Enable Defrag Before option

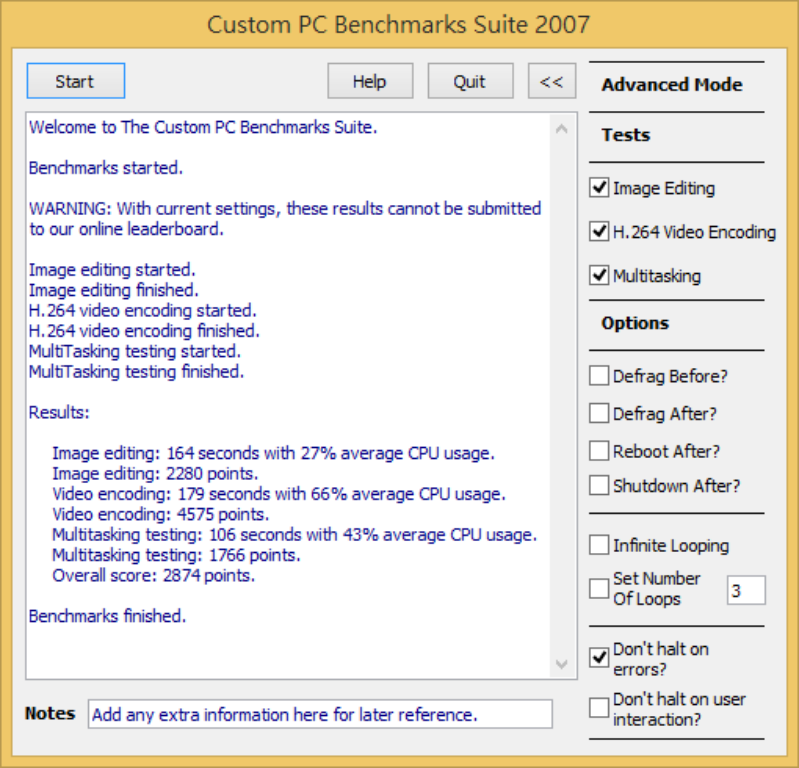[x=600, y=376]
